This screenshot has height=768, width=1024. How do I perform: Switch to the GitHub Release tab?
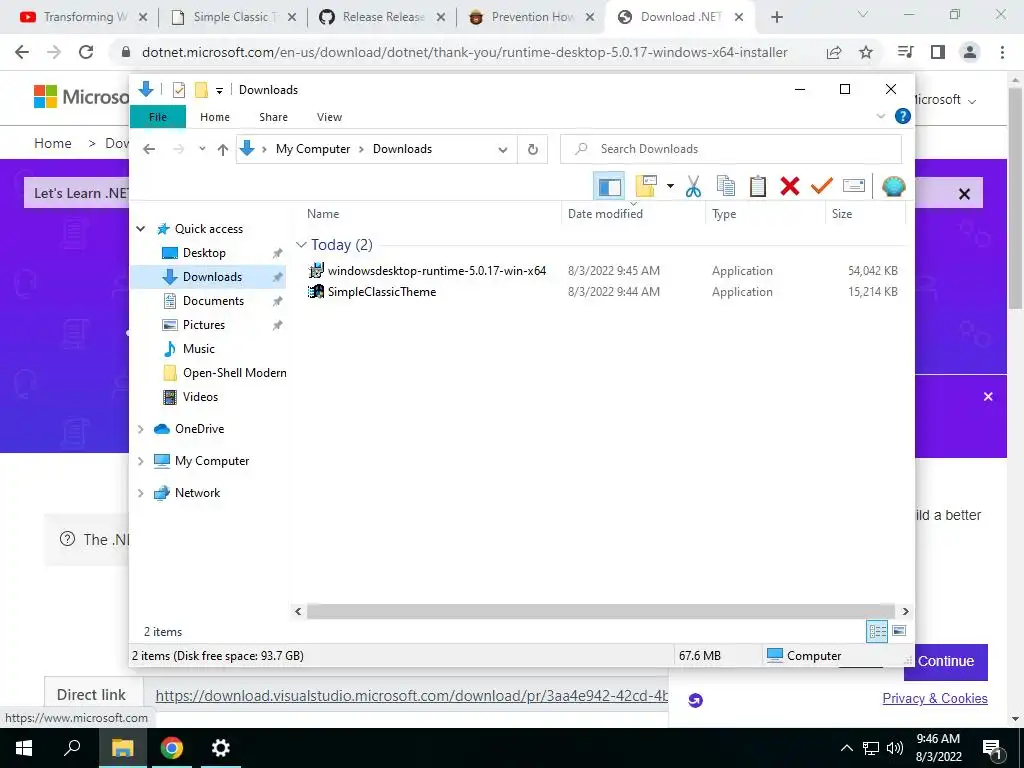tap(382, 17)
